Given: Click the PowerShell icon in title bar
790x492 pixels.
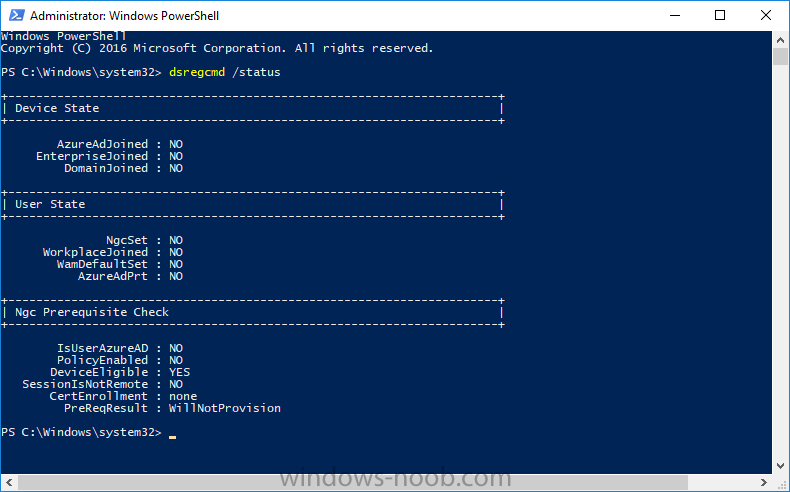Looking at the screenshot, I should click(16, 16).
